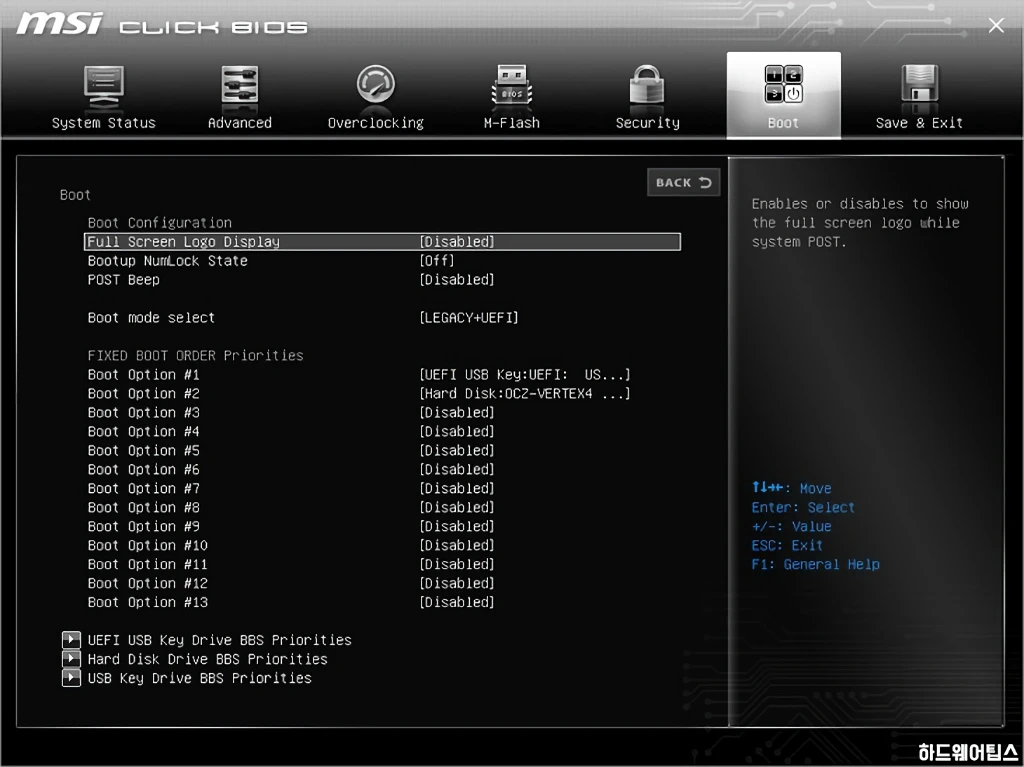Toggle POST Beep [Disabled] value
1024x767 pixels.
point(456,280)
